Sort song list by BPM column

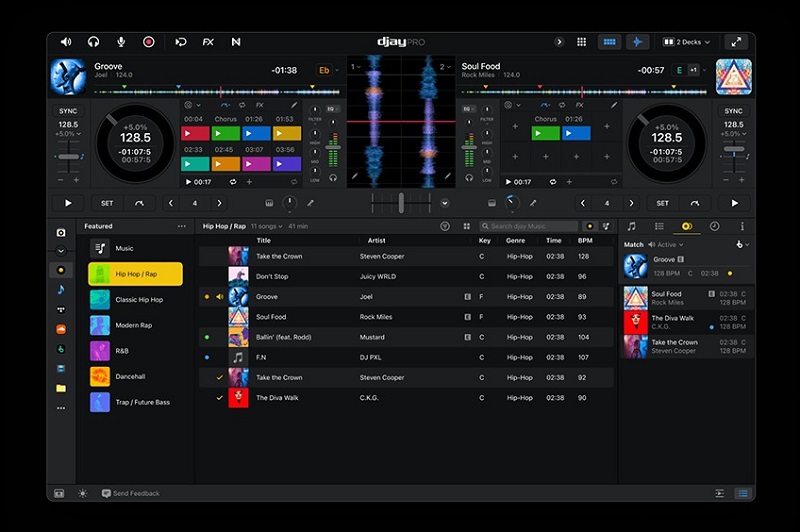[x=585, y=240]
